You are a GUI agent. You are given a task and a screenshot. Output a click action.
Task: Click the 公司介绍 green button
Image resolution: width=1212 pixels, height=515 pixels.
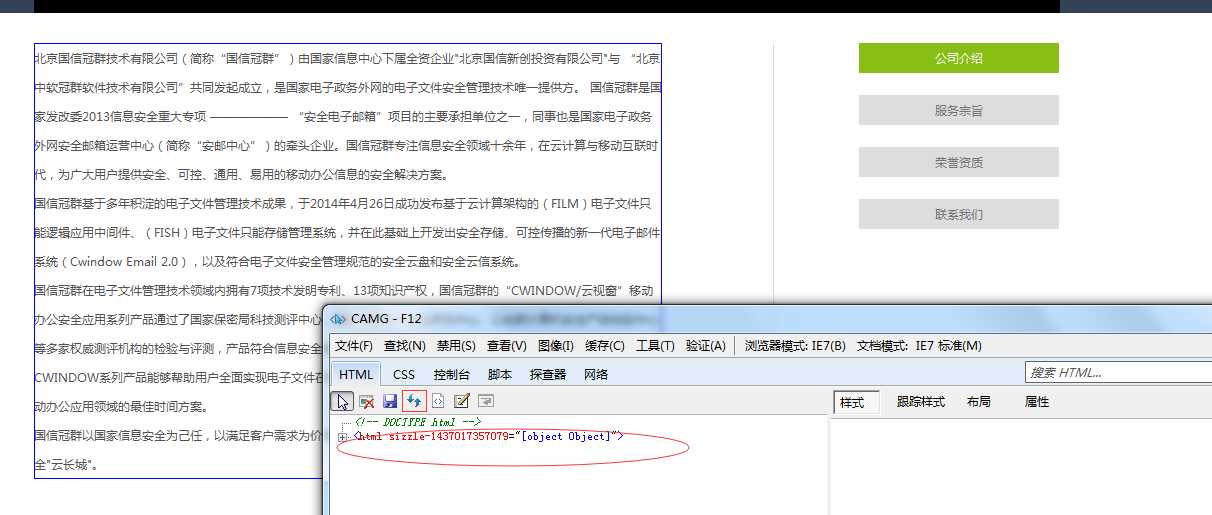[x=958, y=58]
